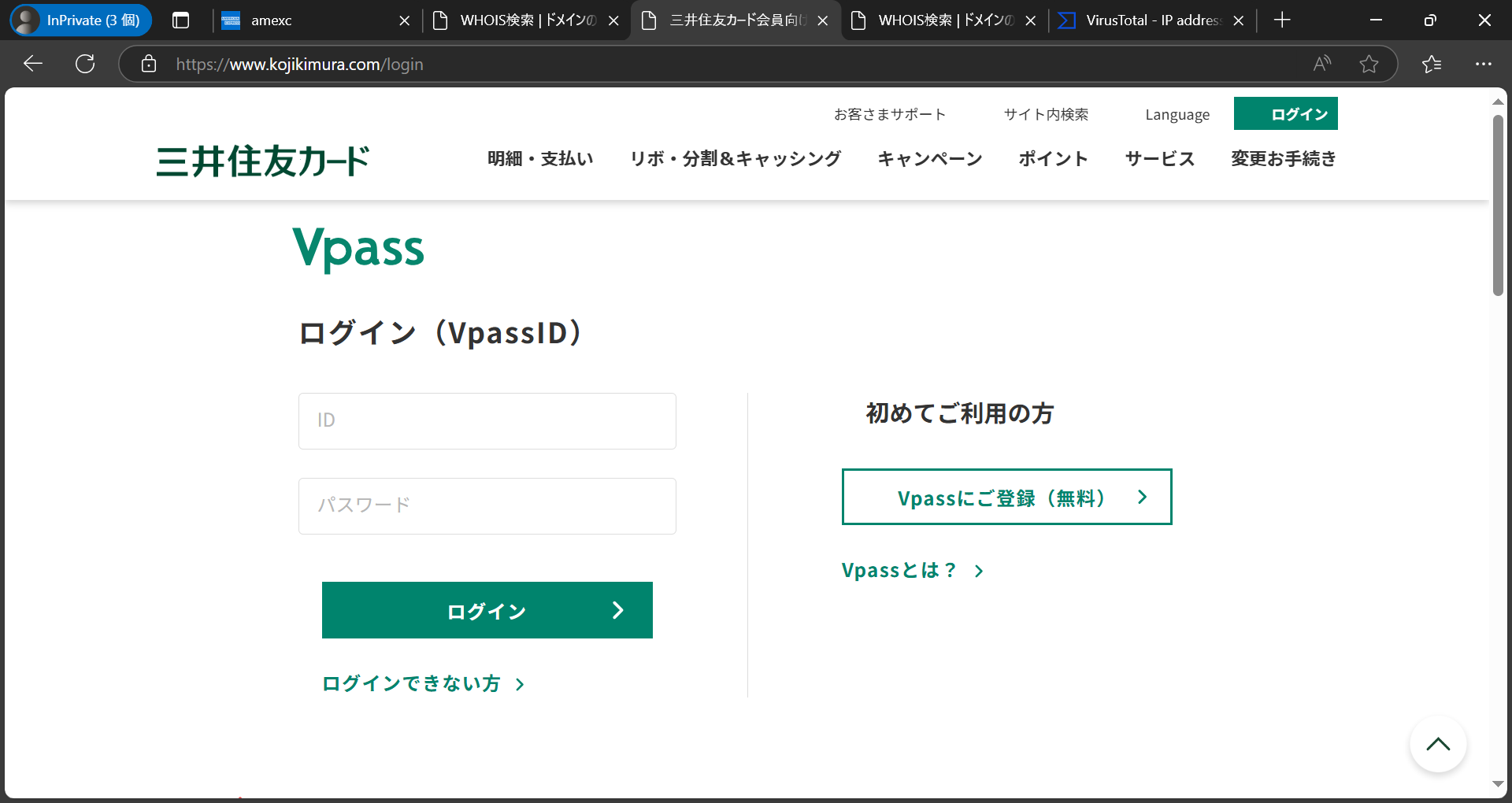Switch to the first WHOIS検索 tab

tap(526, 20)
